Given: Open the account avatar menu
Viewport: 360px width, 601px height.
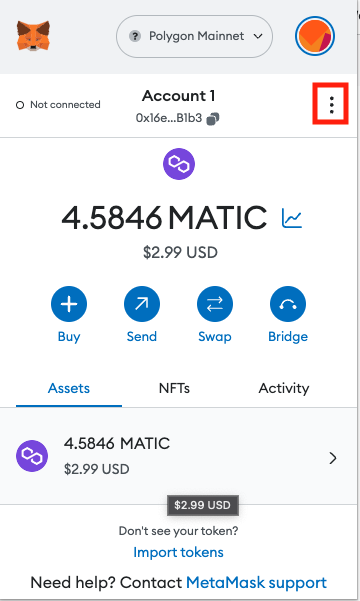Looking at the screenshot, I should [315, 36].
